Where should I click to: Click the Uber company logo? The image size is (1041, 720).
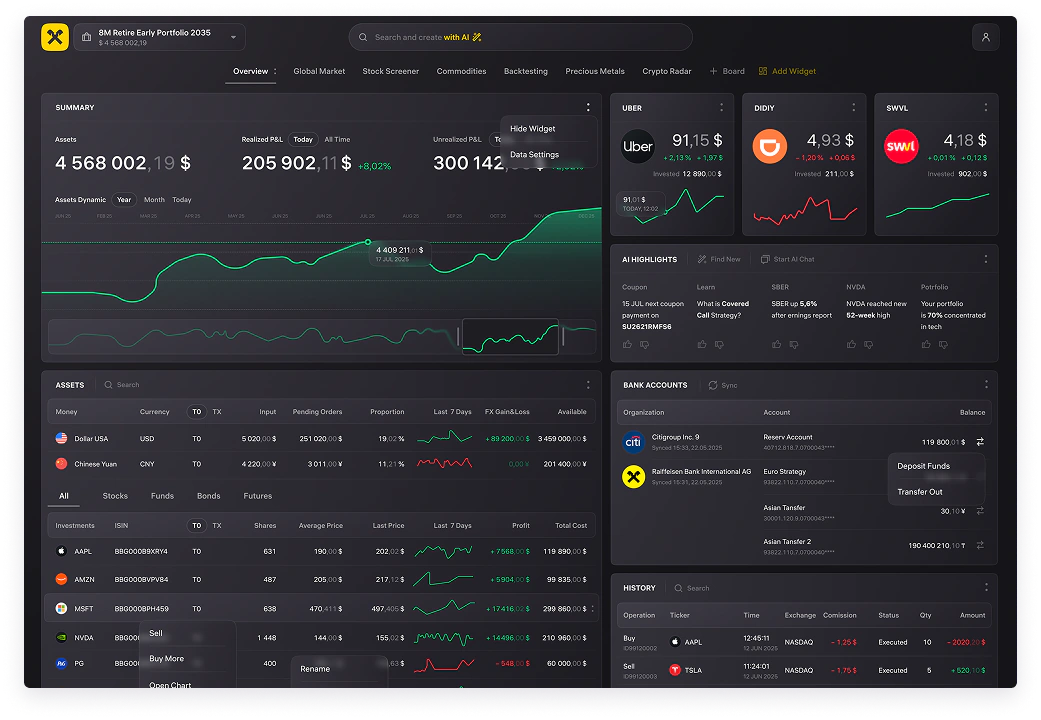(x=638, y=146)
